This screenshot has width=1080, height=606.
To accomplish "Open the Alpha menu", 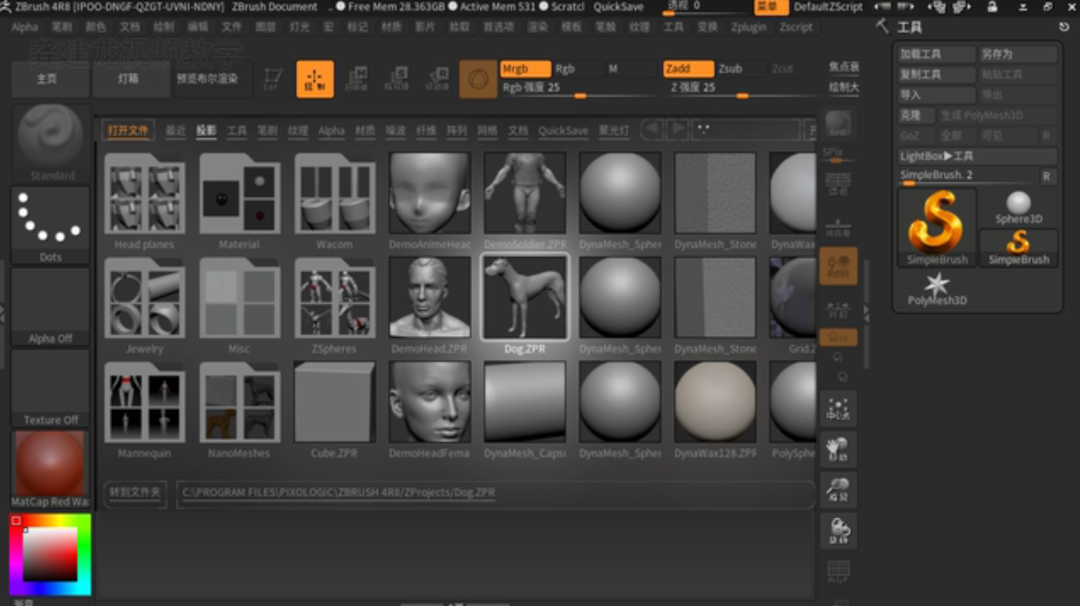I will pos(25,27).
